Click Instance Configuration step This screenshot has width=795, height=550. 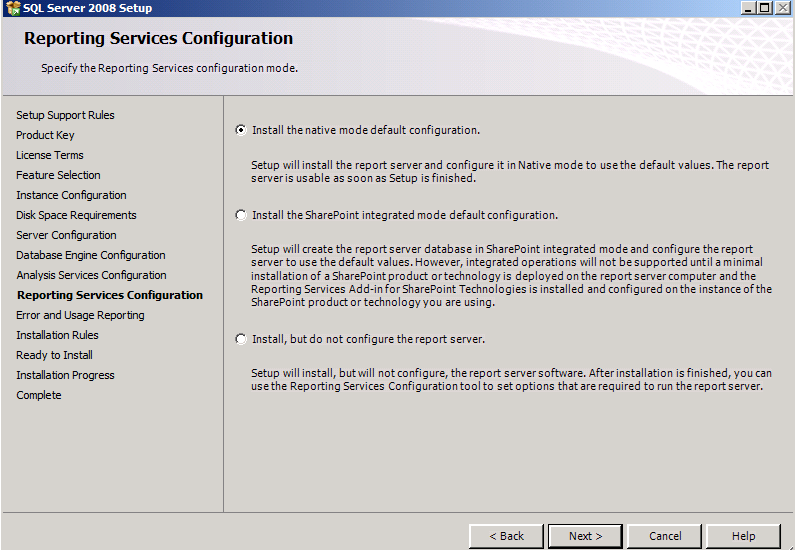pos(71,195)
